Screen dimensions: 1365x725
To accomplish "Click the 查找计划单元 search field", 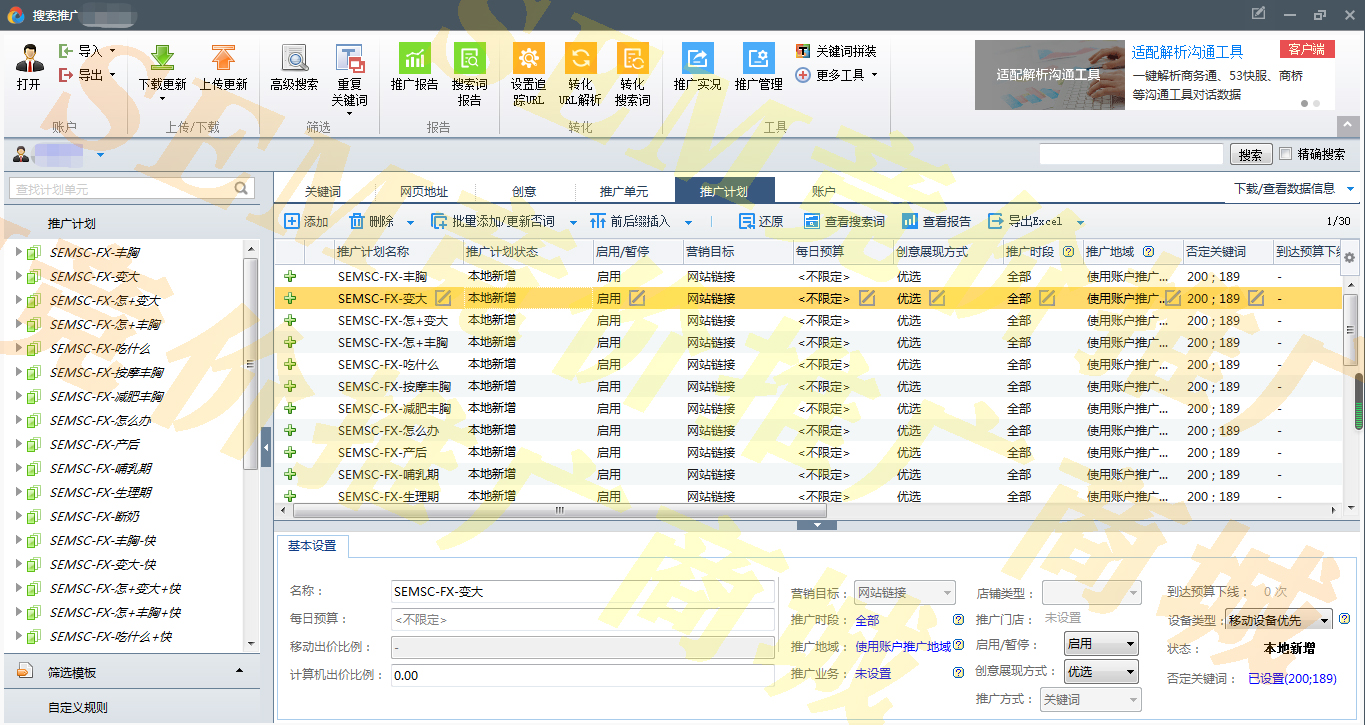I will (122, 189).
